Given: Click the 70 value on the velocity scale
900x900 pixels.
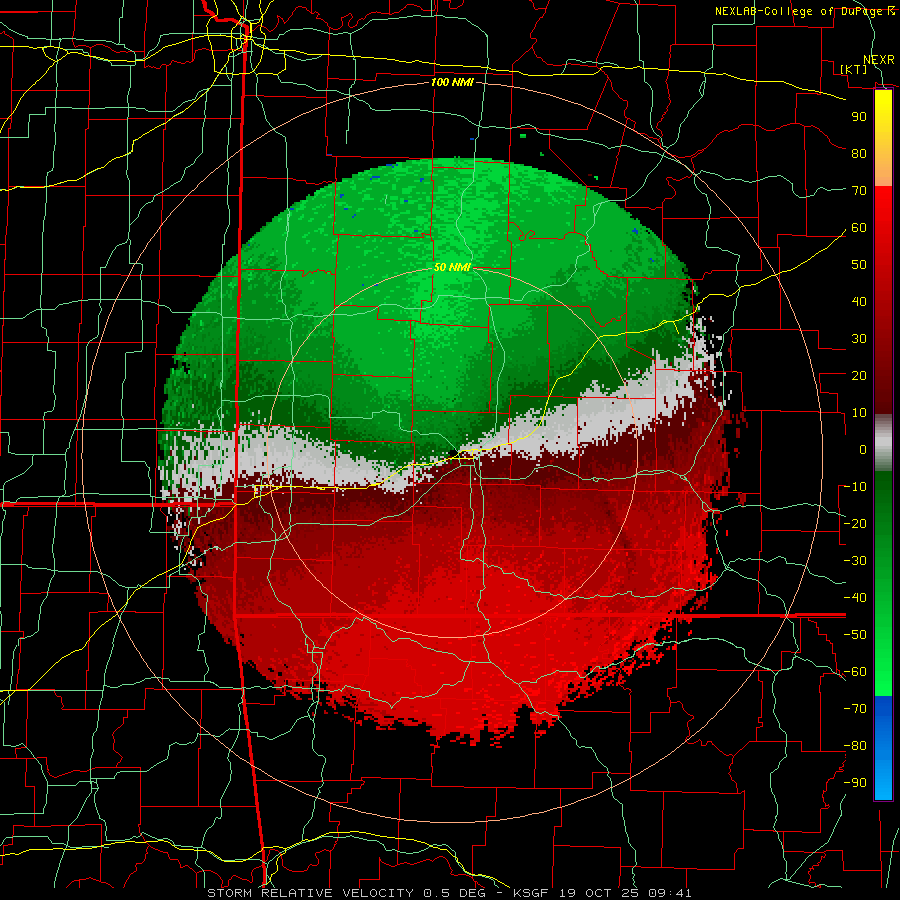Looking at the screenshot, I should click(x=859, y=191).
